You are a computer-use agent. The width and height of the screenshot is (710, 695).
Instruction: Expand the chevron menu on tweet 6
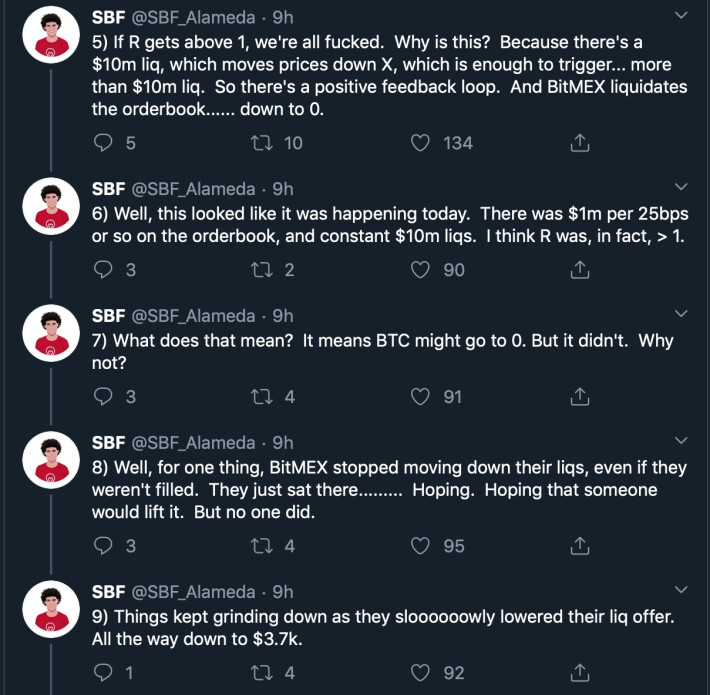click(x=681, y=187)
